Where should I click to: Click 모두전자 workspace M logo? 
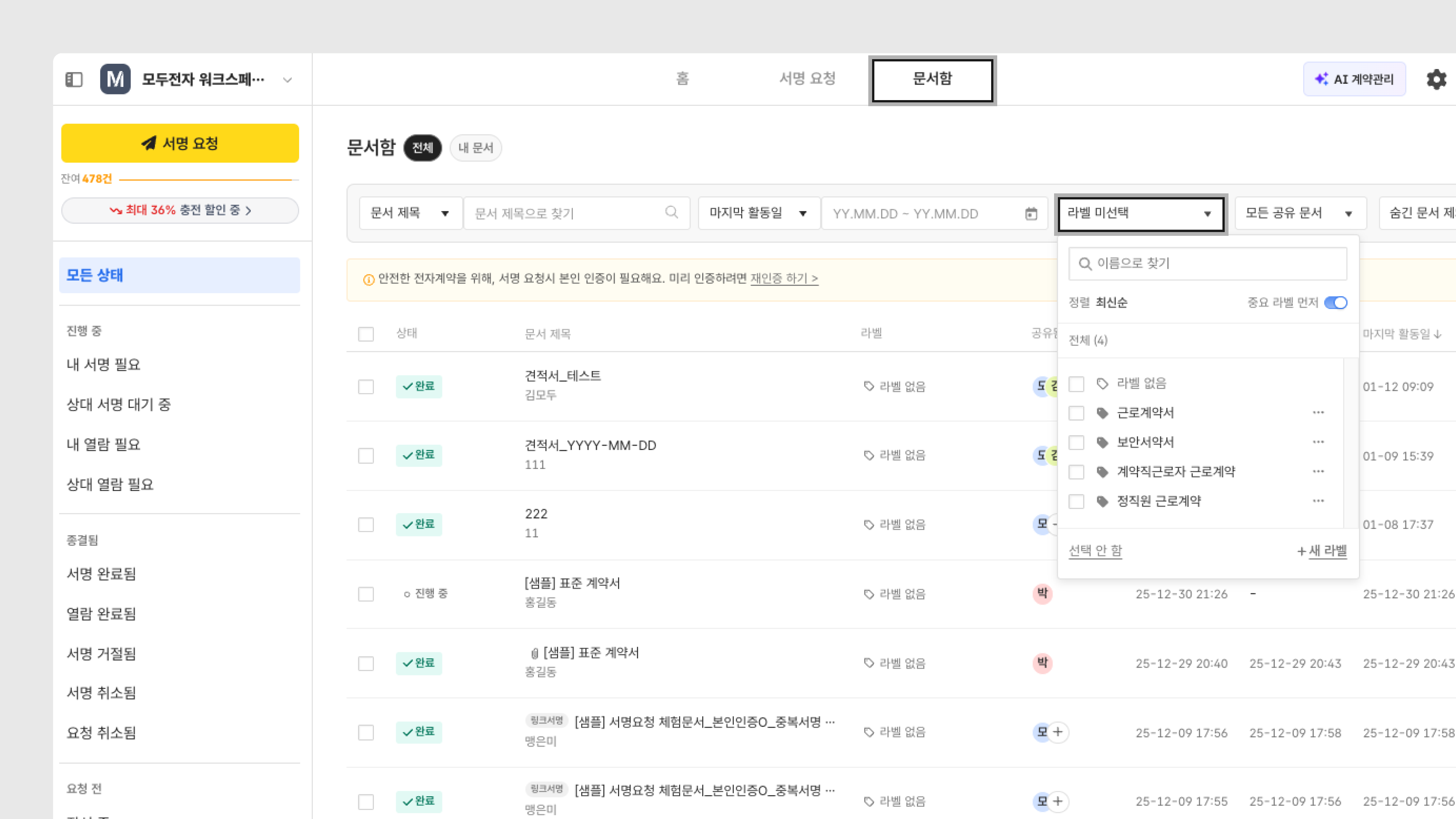(x=115, y=79)
